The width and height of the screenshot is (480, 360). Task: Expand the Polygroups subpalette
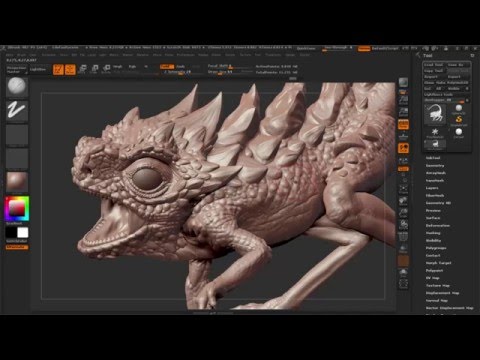(436, 248)
